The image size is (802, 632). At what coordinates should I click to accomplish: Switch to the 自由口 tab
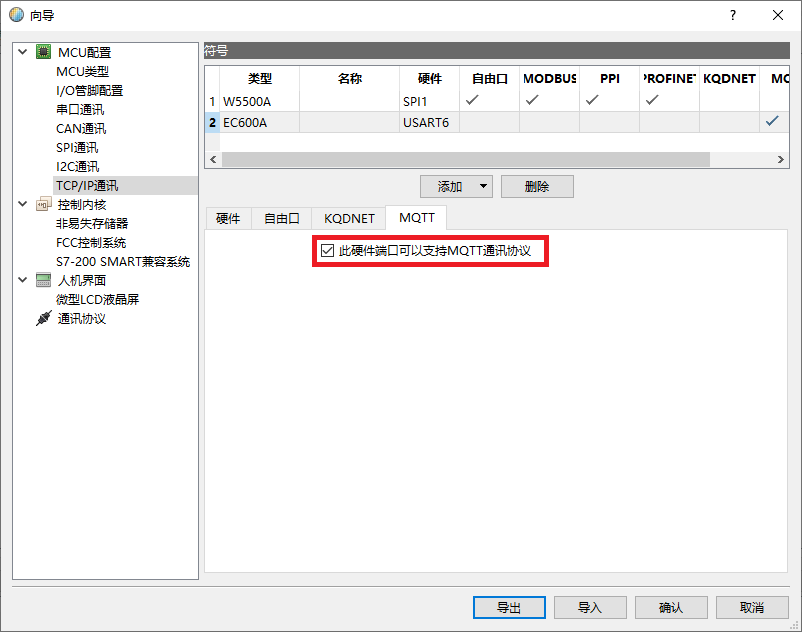pyautogui.click(x=281, y=218)
